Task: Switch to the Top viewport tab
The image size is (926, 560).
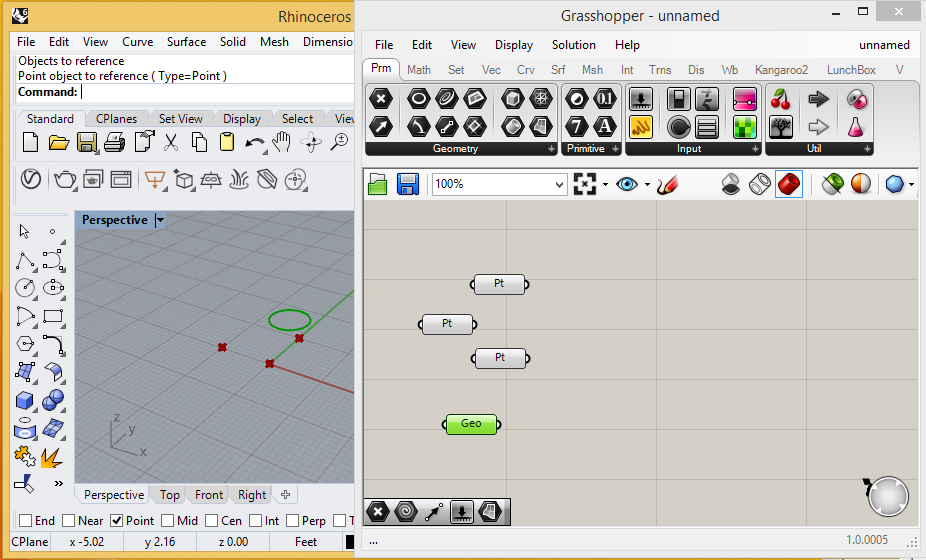Action: point(169,495)
